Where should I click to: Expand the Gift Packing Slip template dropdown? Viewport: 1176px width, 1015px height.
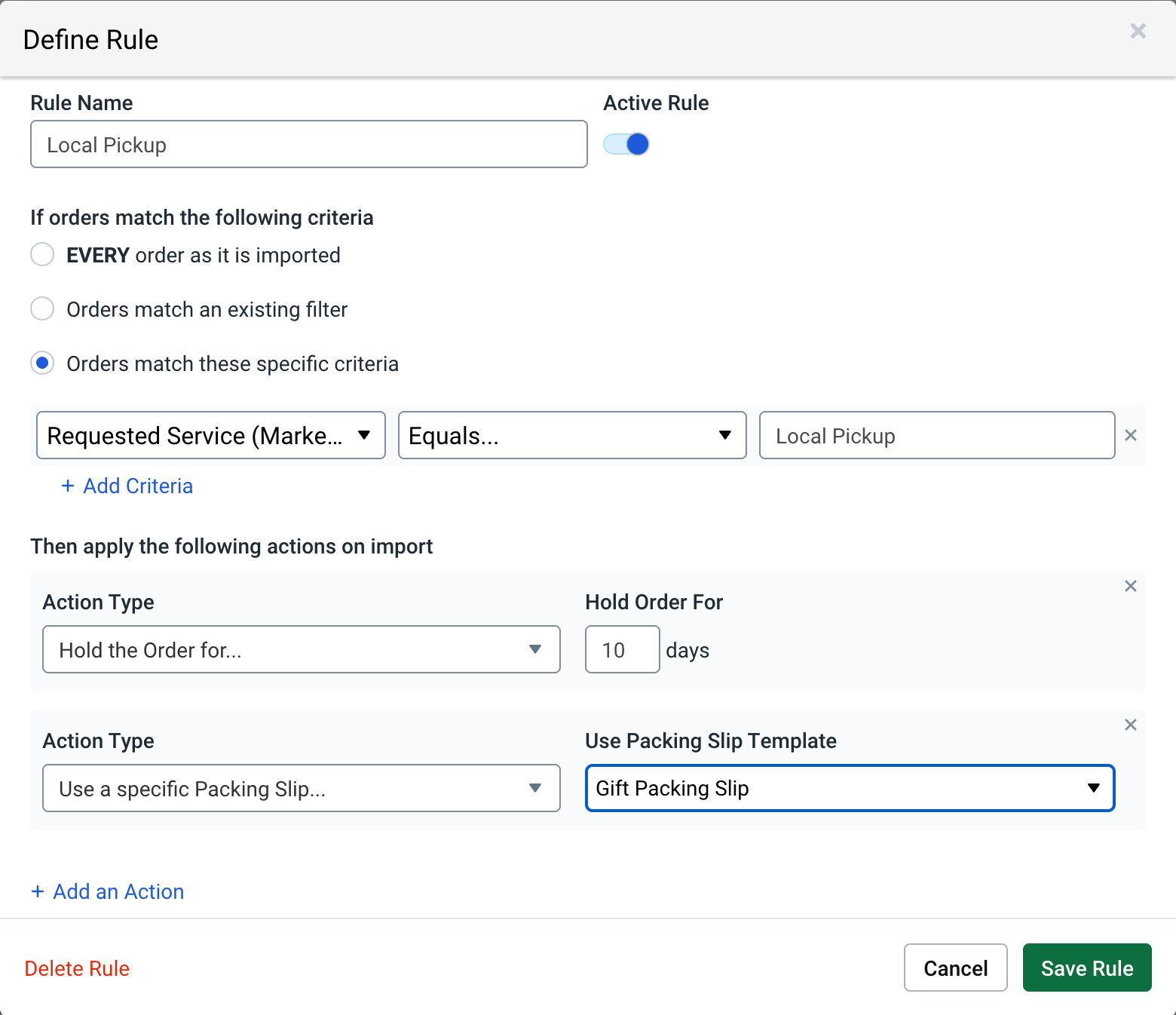(850, 788)
